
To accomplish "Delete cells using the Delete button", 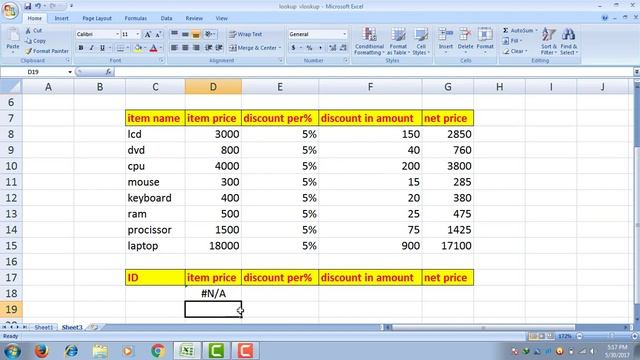I will [465, 41].
